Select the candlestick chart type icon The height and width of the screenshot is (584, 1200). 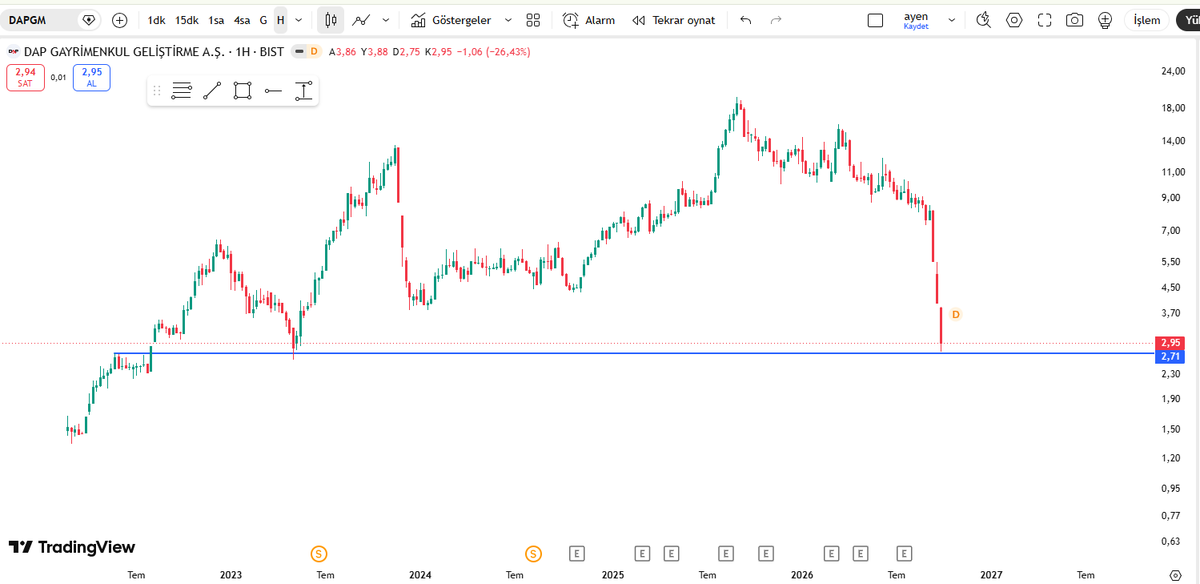pos(332,20)
